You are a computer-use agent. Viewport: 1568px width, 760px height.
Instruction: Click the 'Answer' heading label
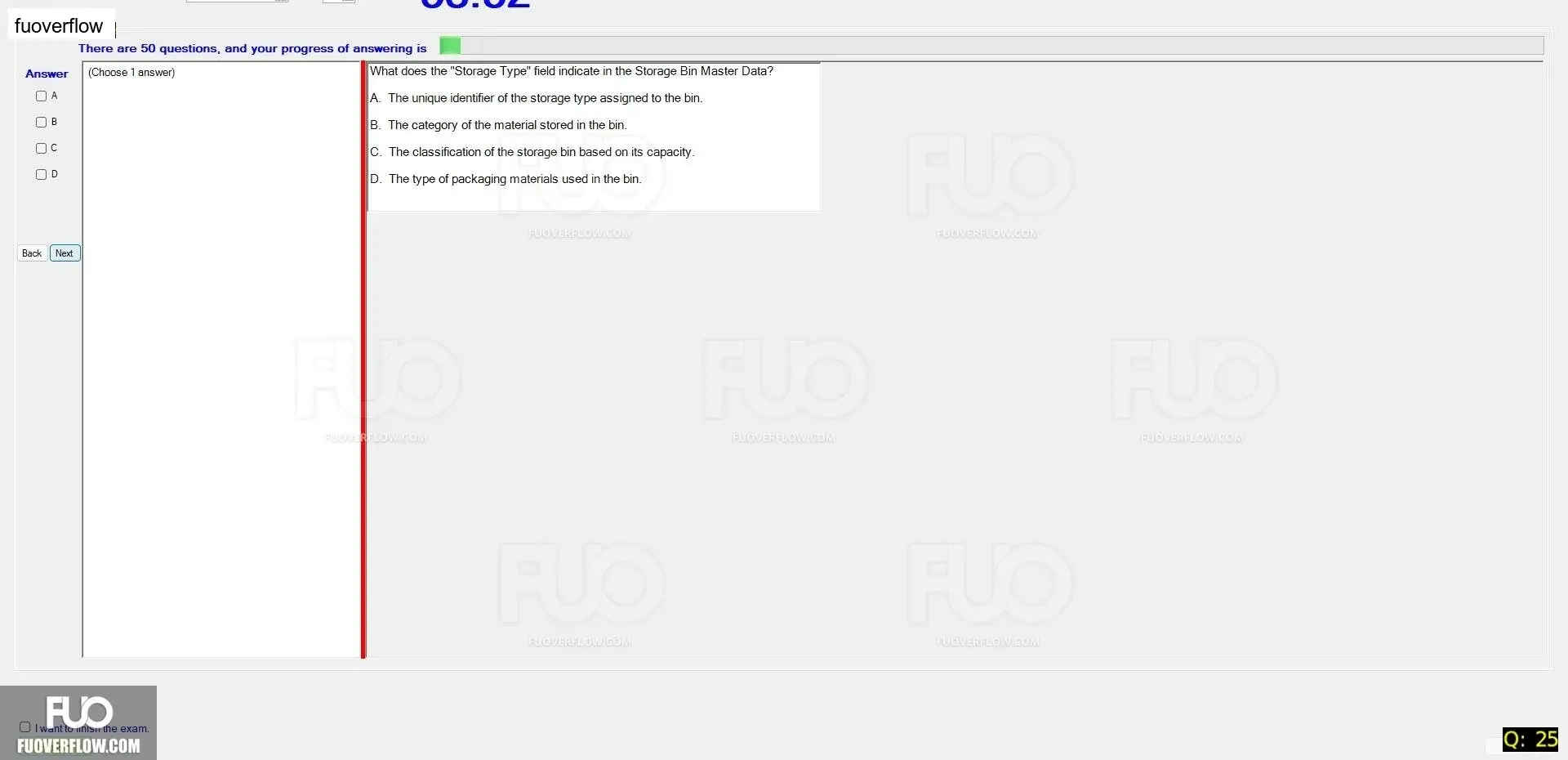pyautogui.click(x=47, y=74)
